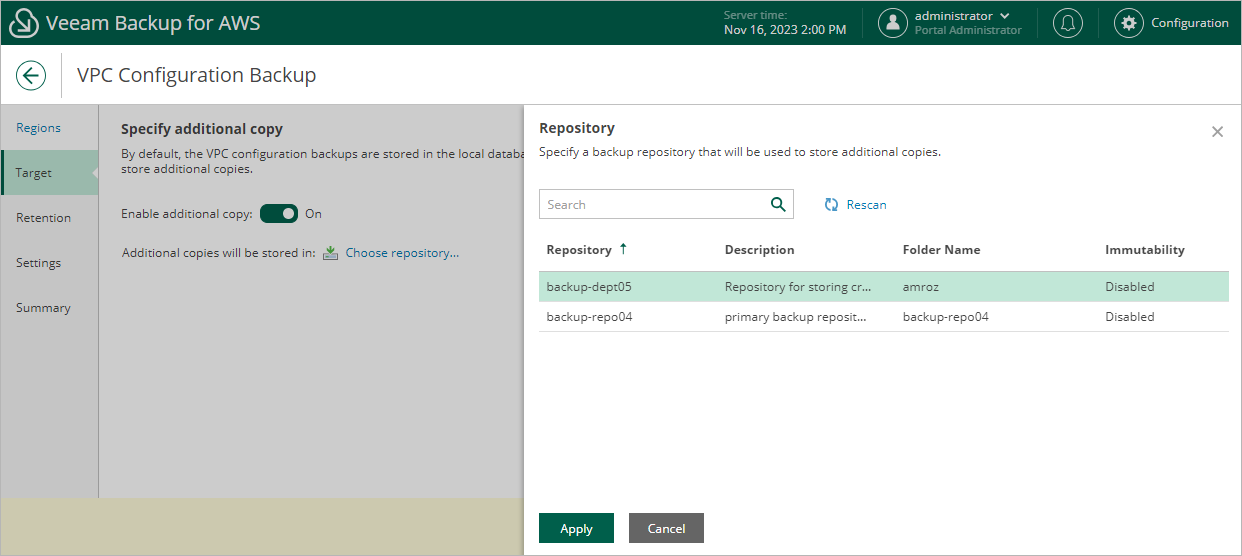Select the backup-repo04 repository row
Image resolution: width=1242 pixels, height=556 pixels.
(883, 317)
